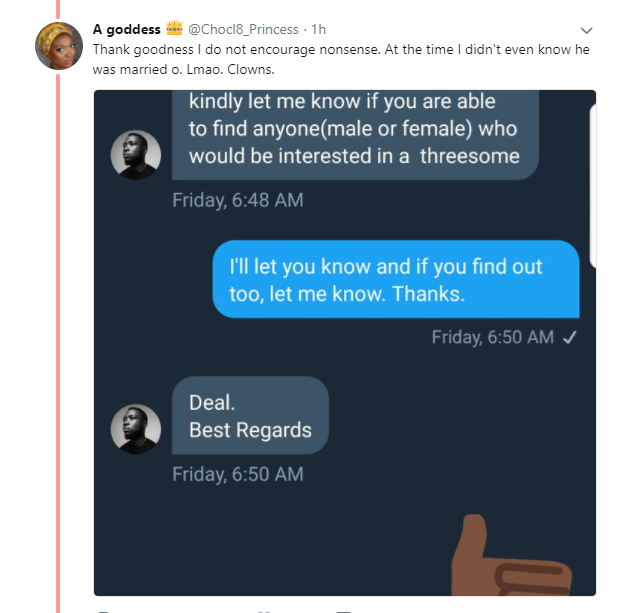This screenshot has width=631, height=613.
Task: Click the tweet author's profile avatar
Action: click(59, 46)
